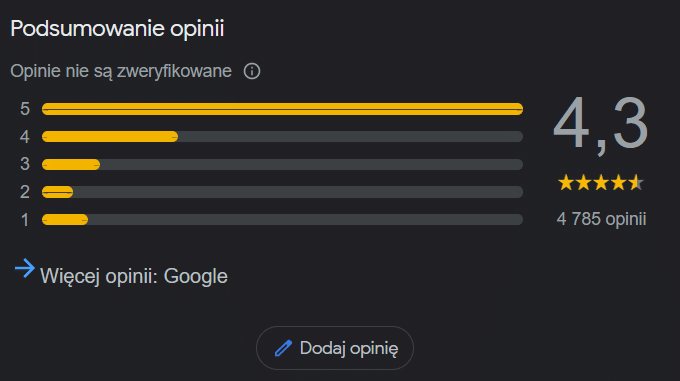Click the second gold rating star
The image size is (680, 381).
(583, 183)
